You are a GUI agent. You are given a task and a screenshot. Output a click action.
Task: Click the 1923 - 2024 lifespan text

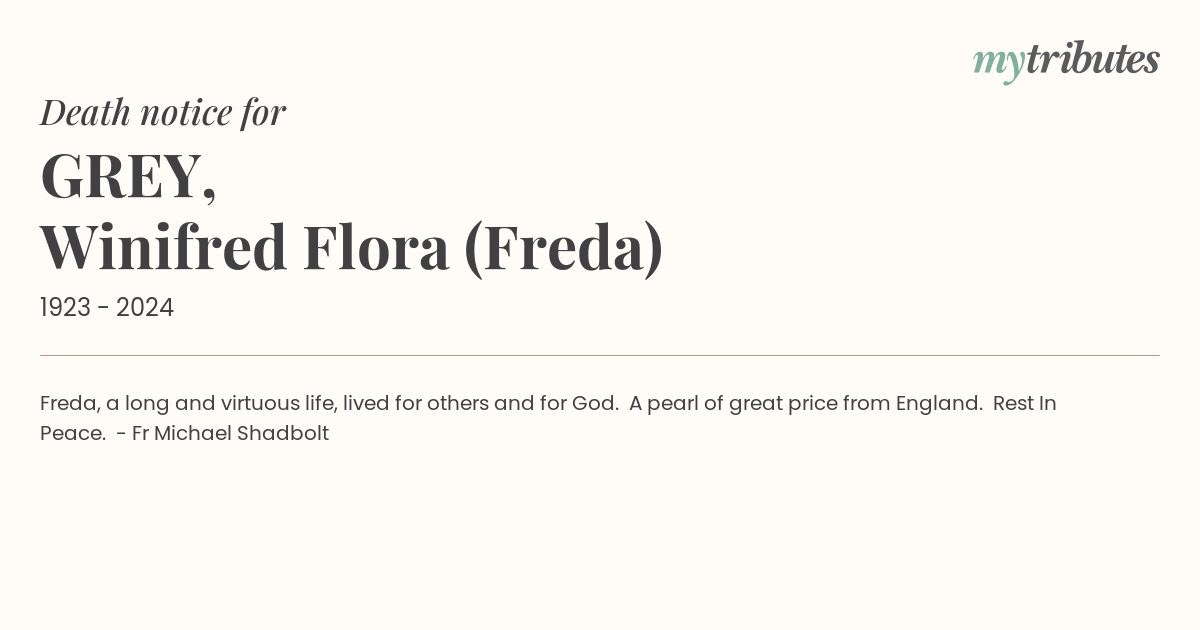point(107,308)
